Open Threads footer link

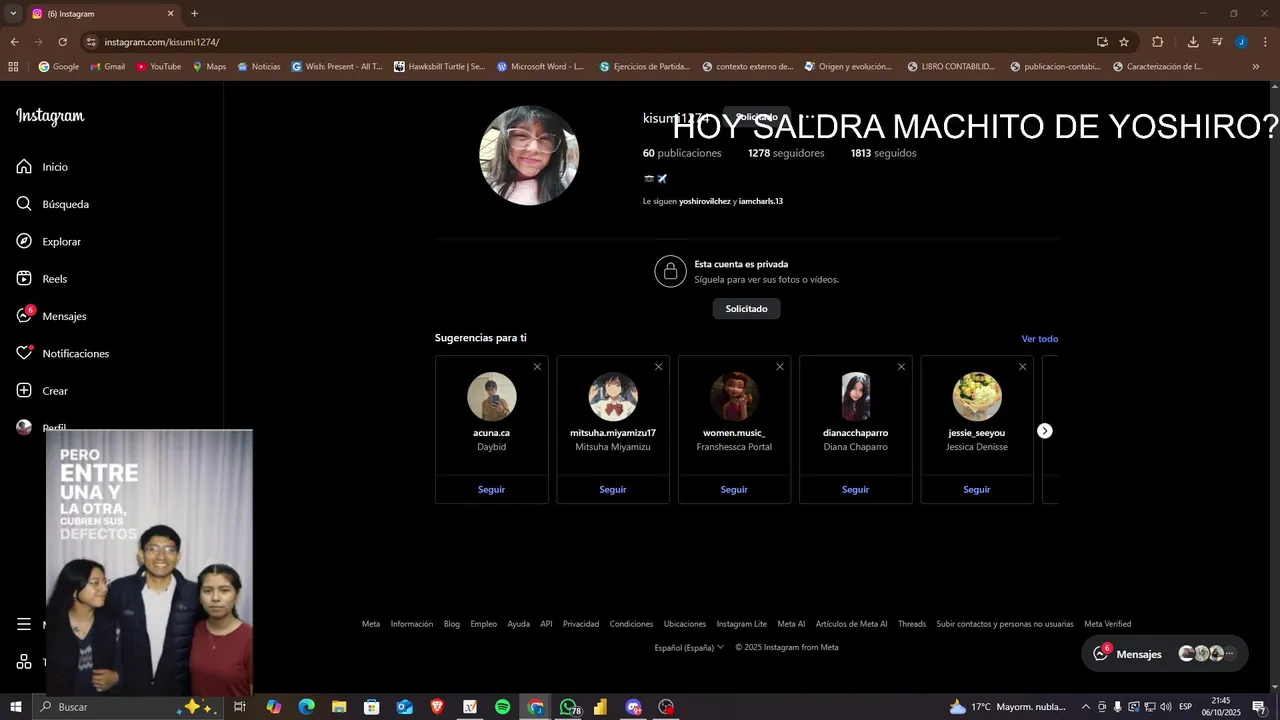click(x=911, y=624)
